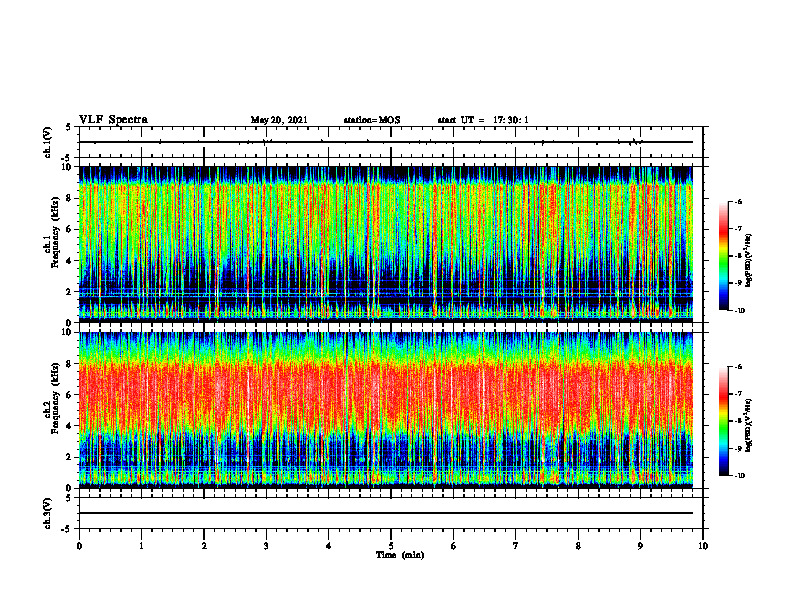Click the "start UT = 17:30:1" text
The height and width of the screenshot is (612, 792).
[x=483, y=120]
